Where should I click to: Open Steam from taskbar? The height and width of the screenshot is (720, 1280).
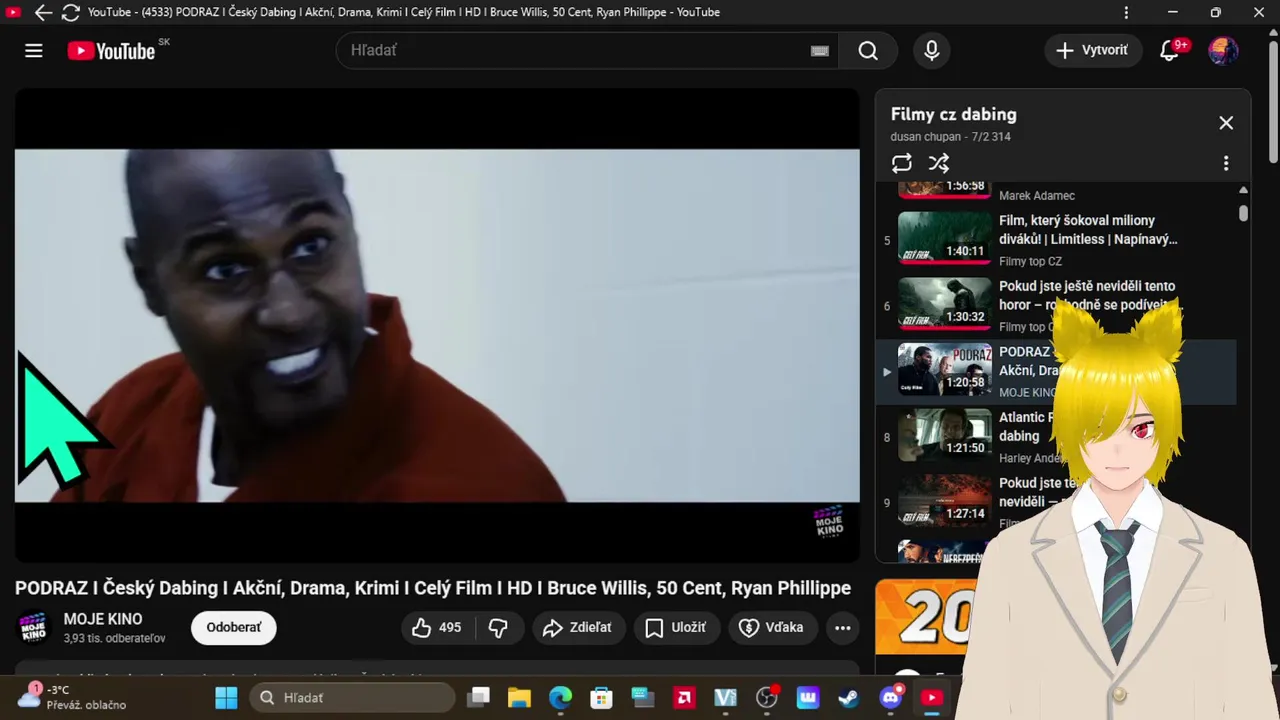(848, 697)
